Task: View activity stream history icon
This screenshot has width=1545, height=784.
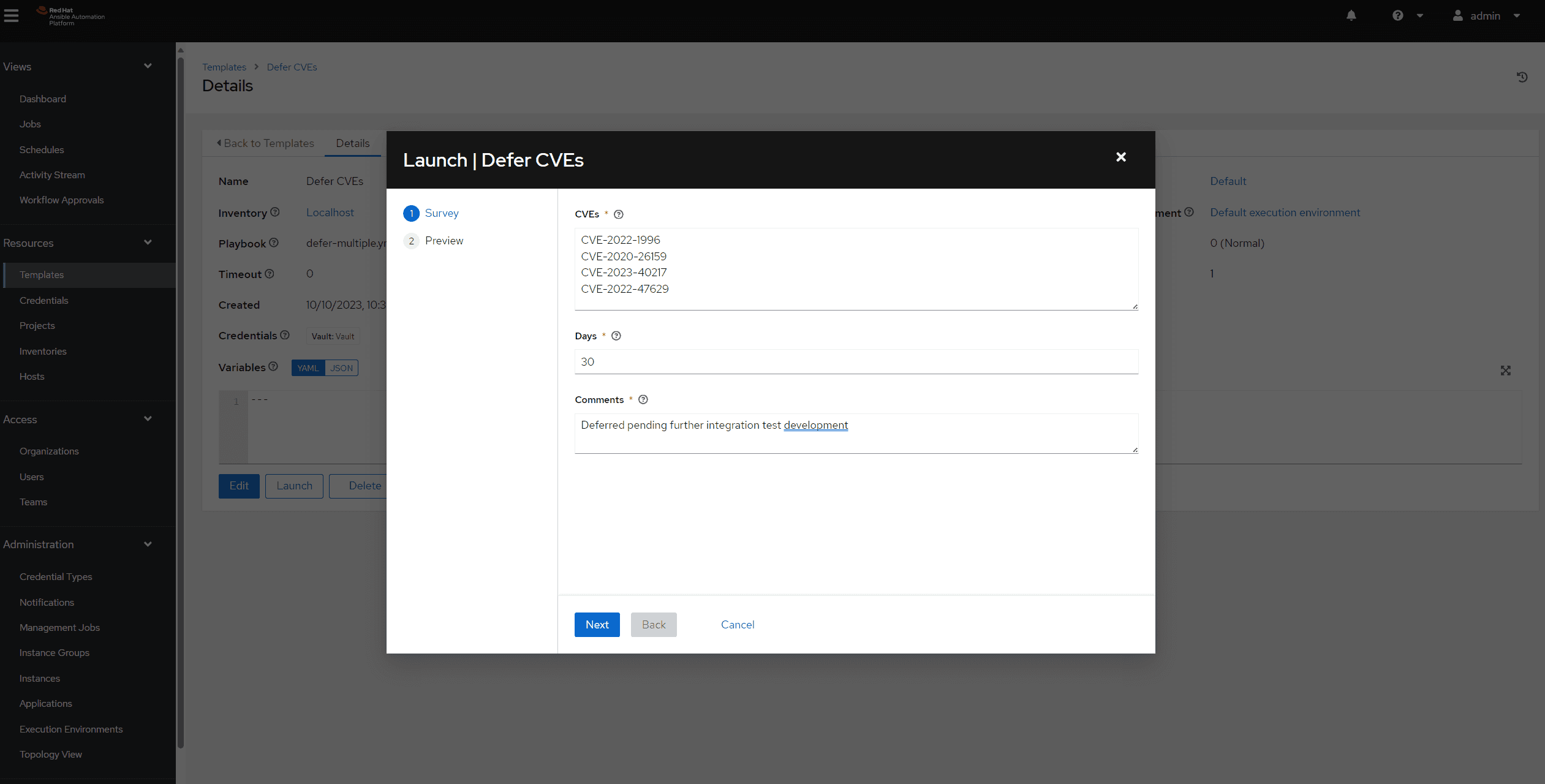Action: point(1522,77)
